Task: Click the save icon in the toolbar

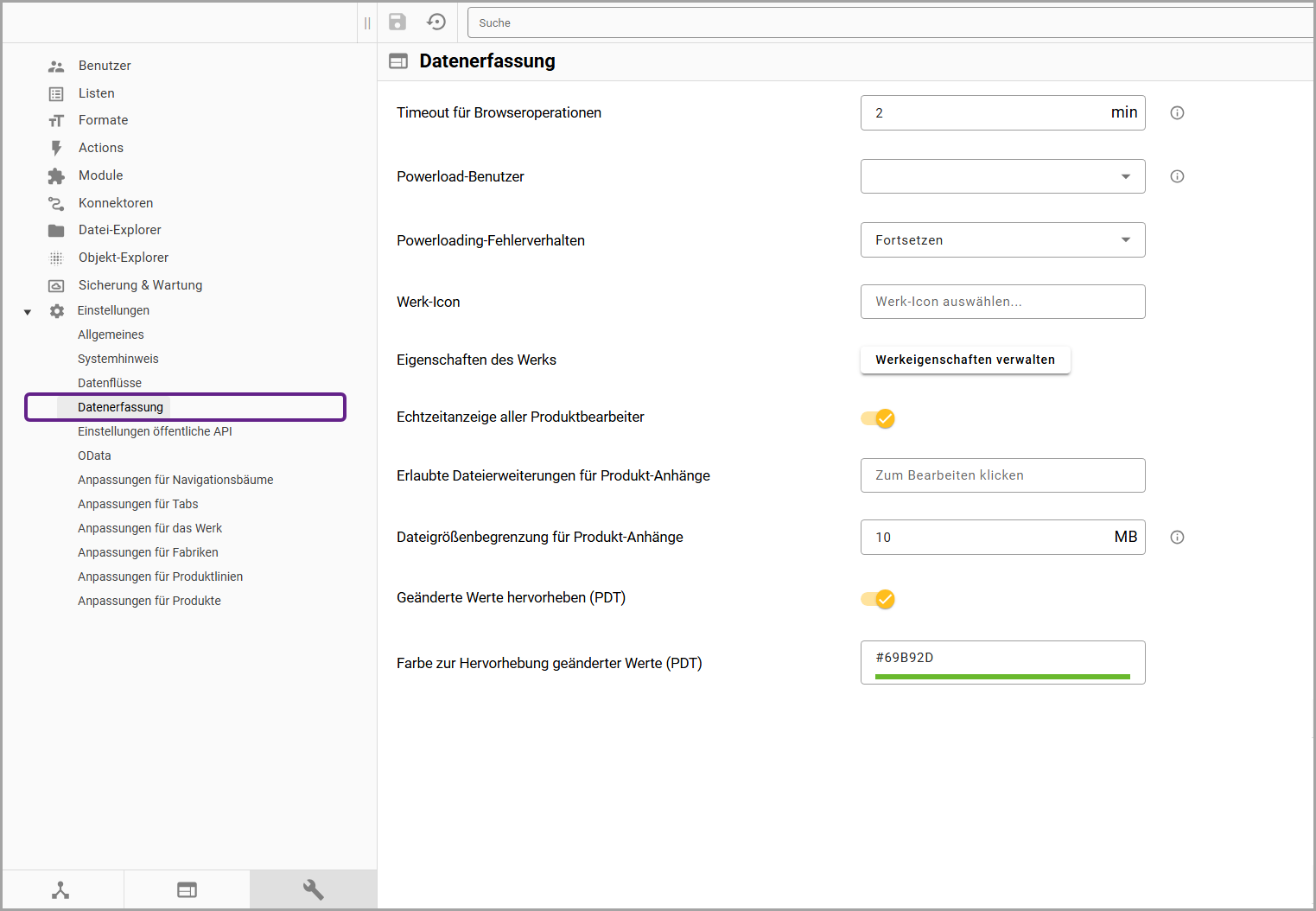Action: click(397, 22)
